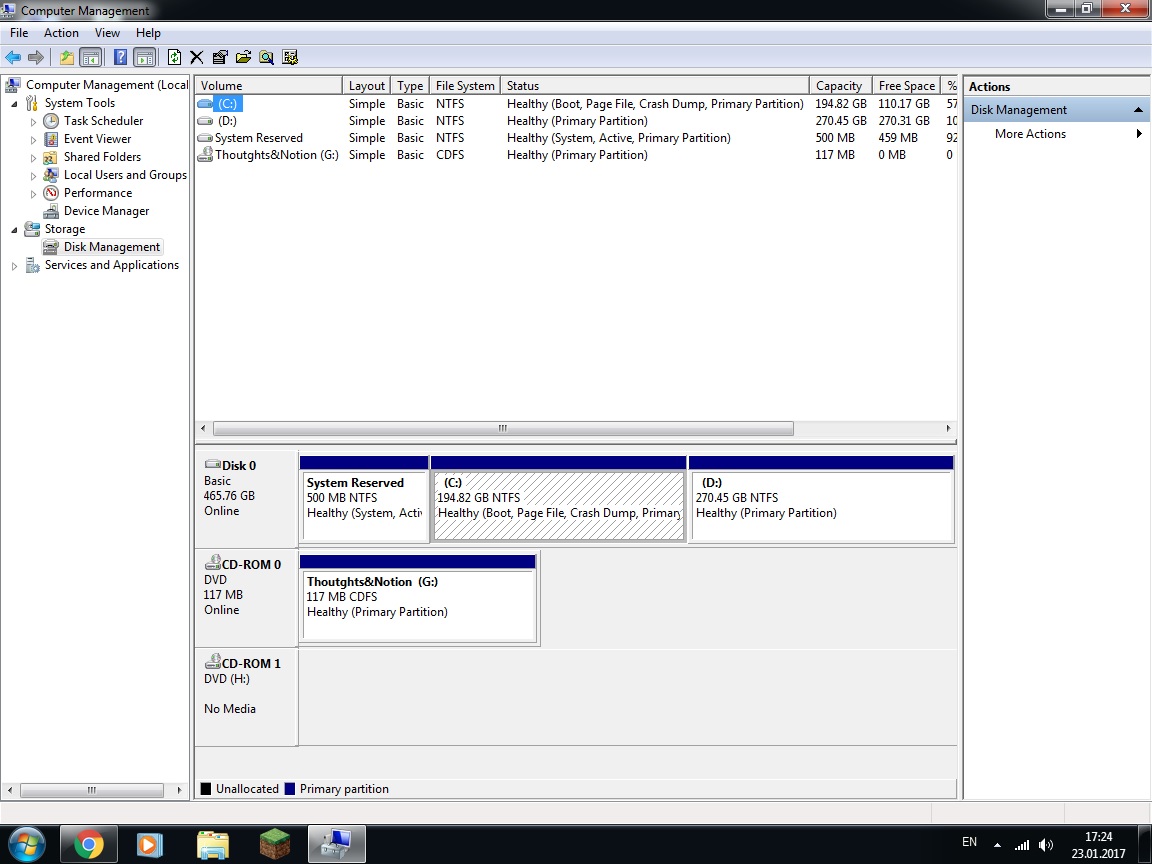
Task: Collapse the System Tools tree node
Action: (x=14, y=103)
